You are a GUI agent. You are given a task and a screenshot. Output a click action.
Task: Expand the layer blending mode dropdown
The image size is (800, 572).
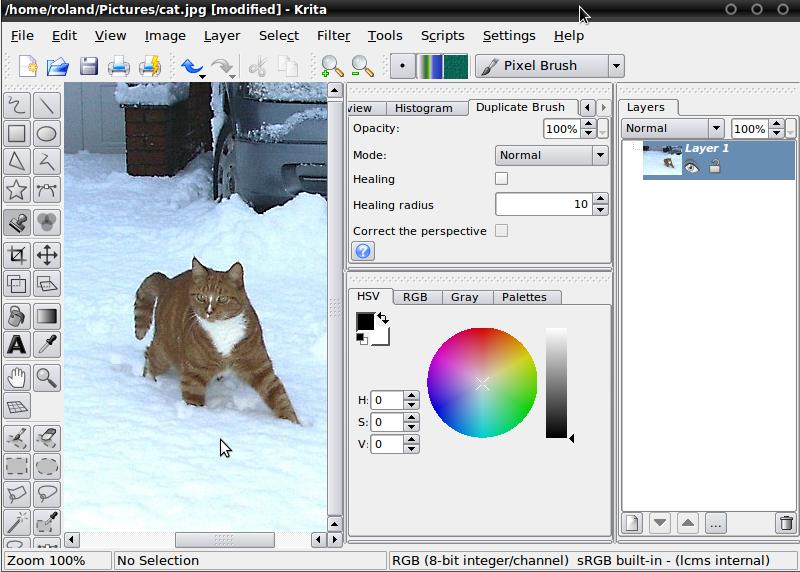pyautogui.click(x=672, y=128)
